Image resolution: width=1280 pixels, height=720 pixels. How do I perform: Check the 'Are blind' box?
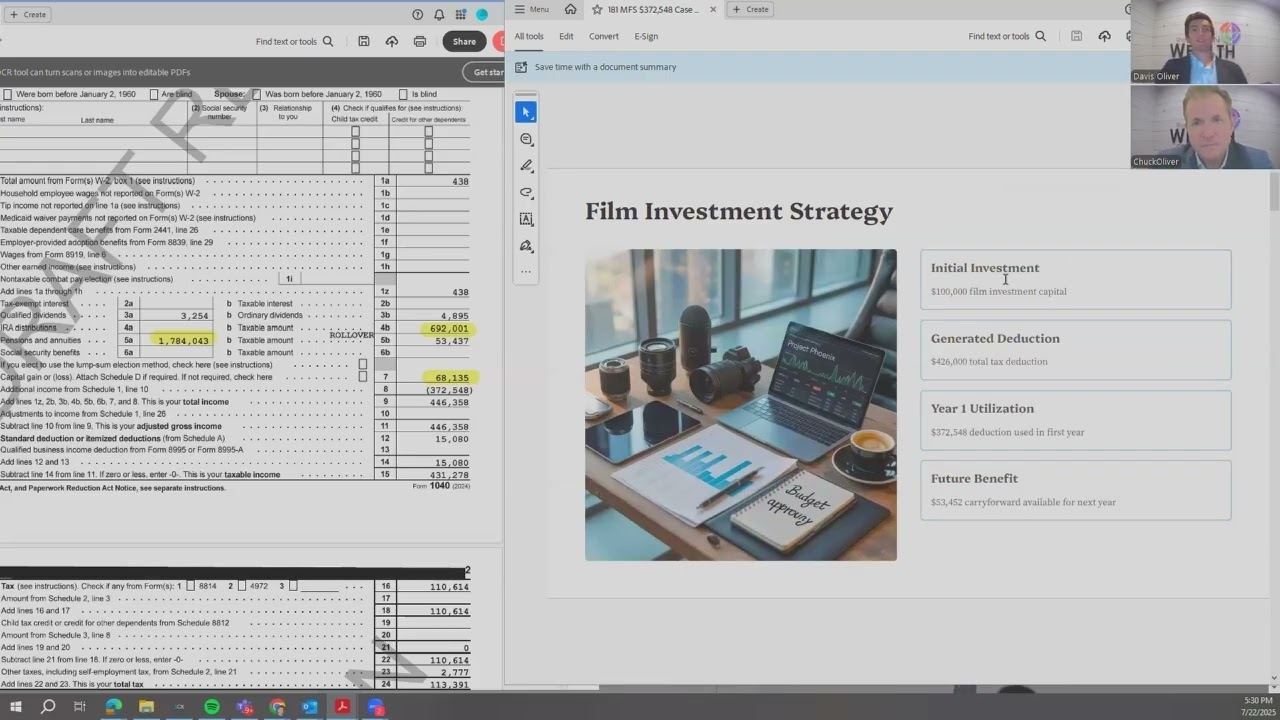click(153, 94)
